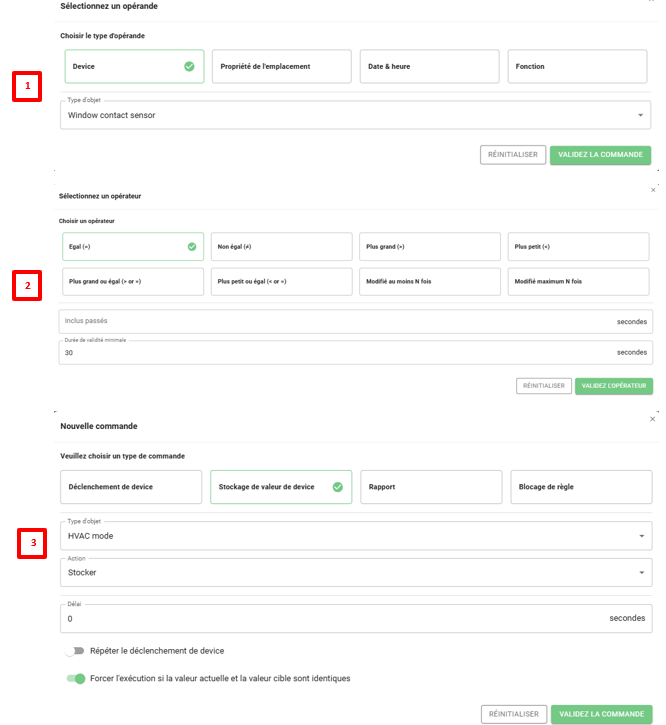Click the green checkmark on Device card
The image size is (666, 725).
[x=189, y=67]
